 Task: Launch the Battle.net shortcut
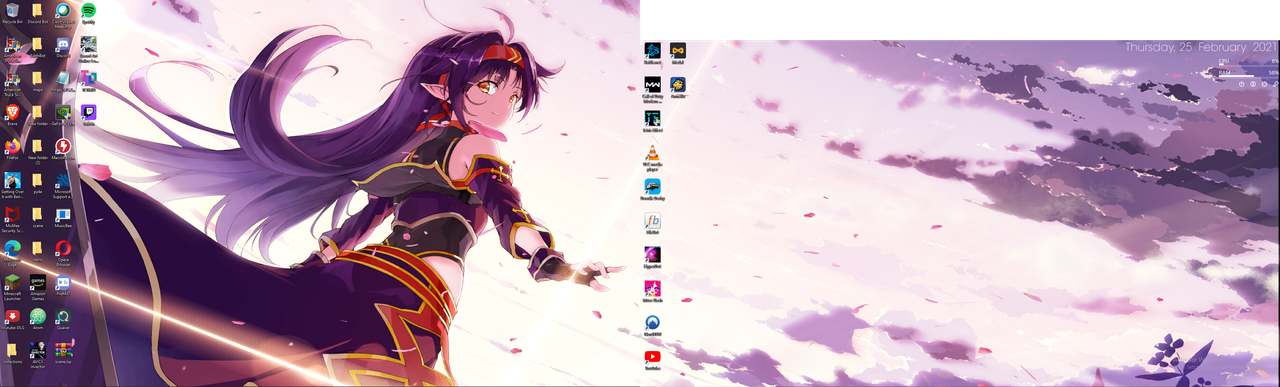pyautogui.click(x=652, y=51)
